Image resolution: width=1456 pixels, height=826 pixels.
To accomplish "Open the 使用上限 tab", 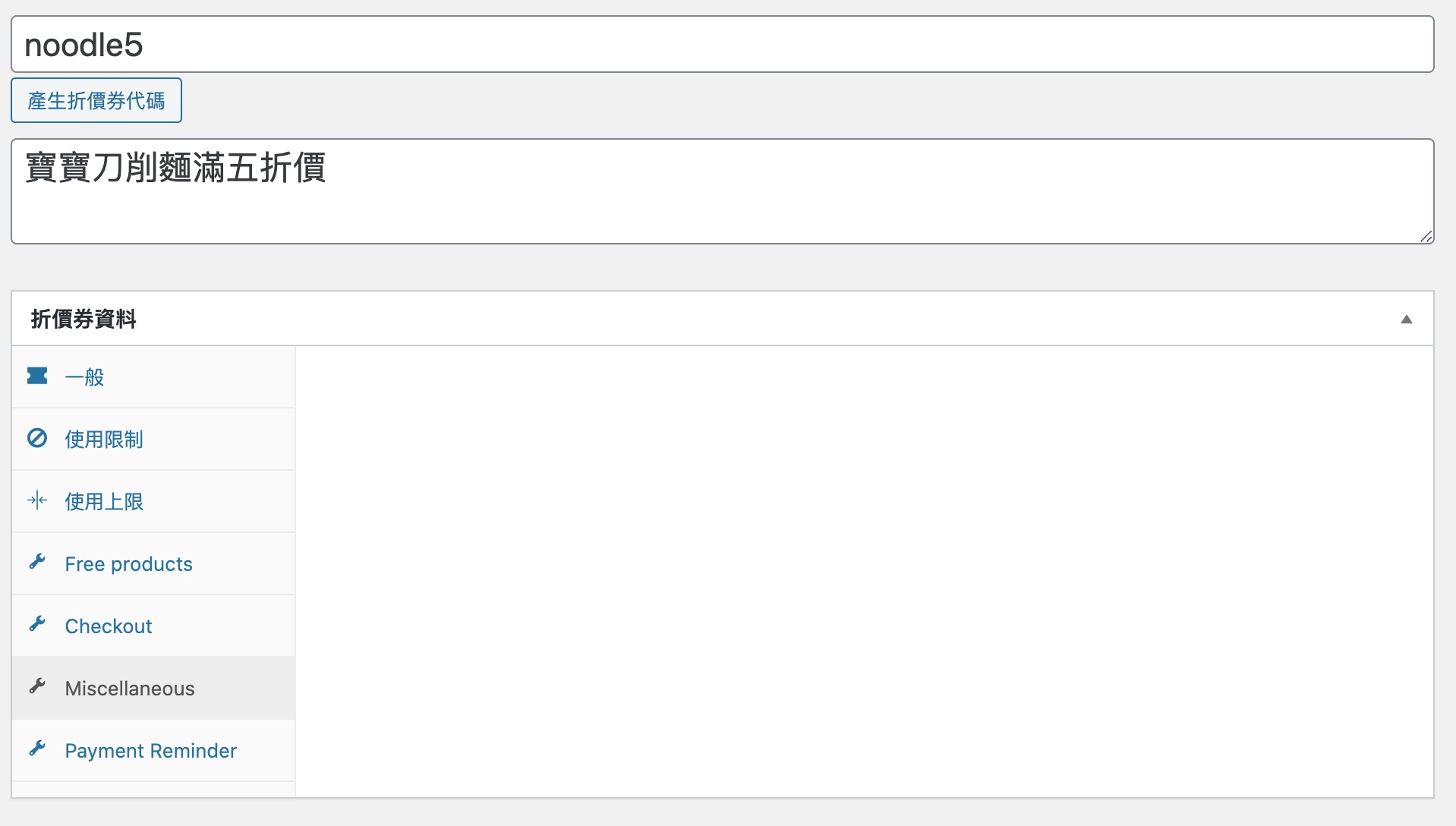I will [153, 501].
